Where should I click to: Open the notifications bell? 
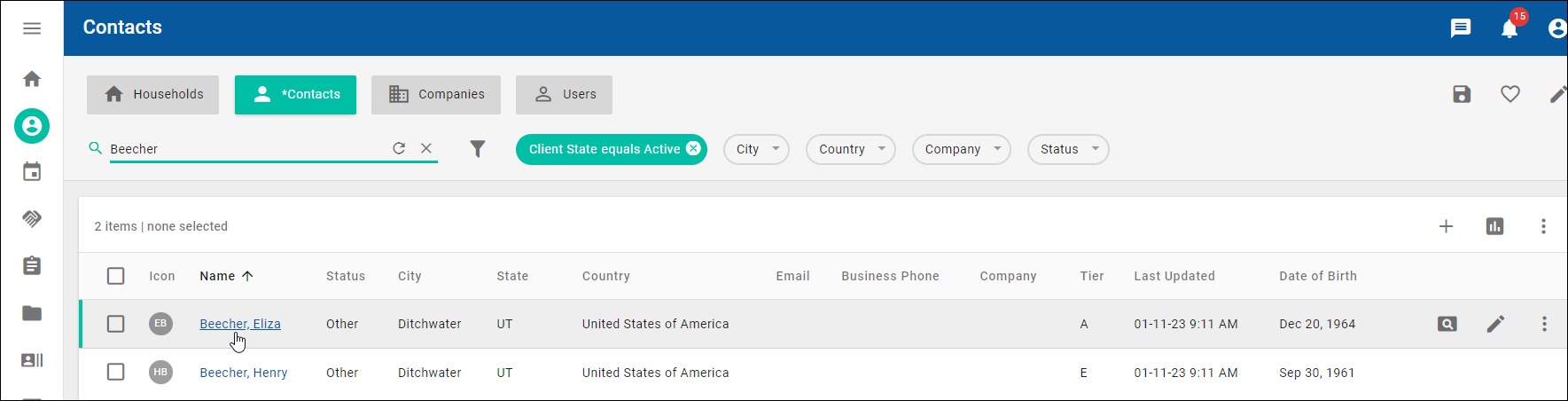coord(1509,29)
